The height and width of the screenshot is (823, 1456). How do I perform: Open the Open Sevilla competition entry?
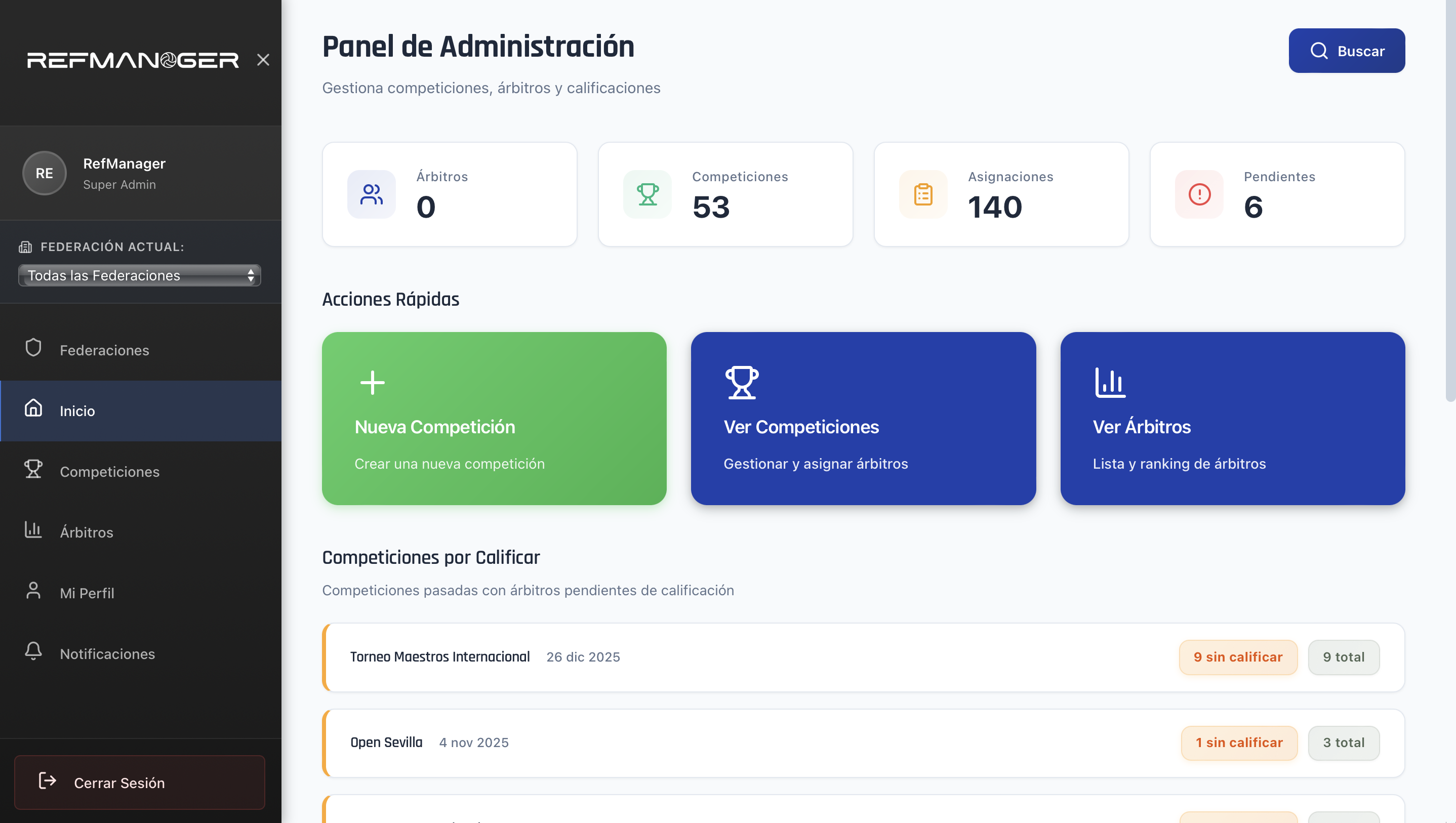pos(386,742)
